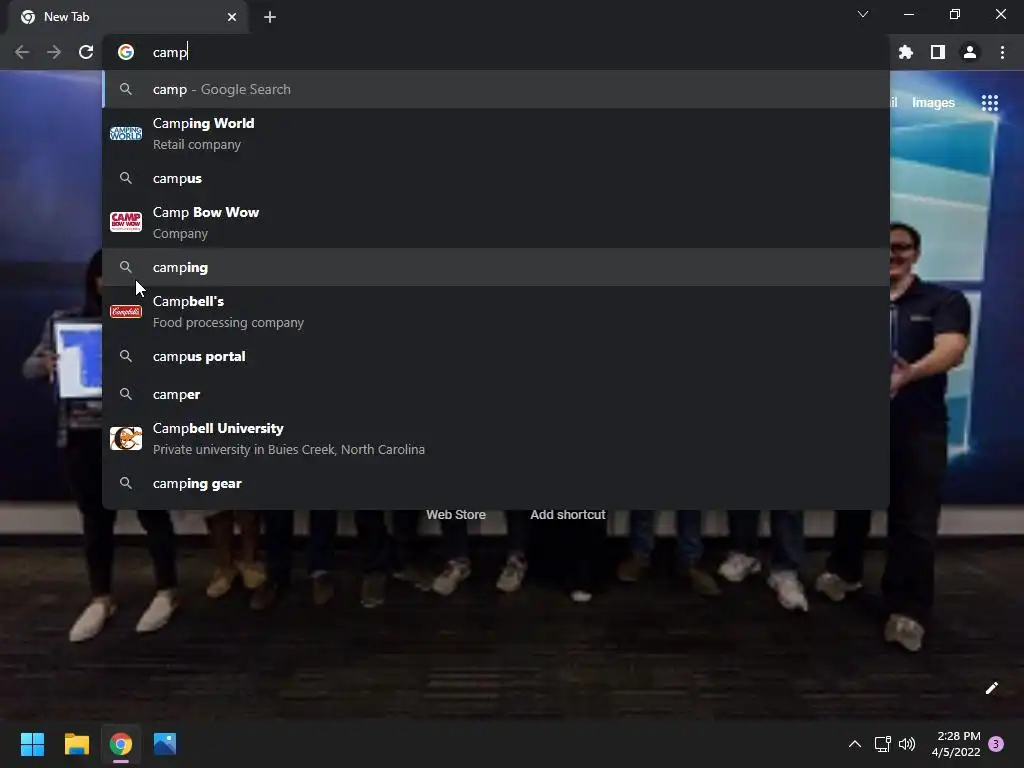1024x768 pixels.
Task: Click the forward navigation arrow
Action: 54,52
